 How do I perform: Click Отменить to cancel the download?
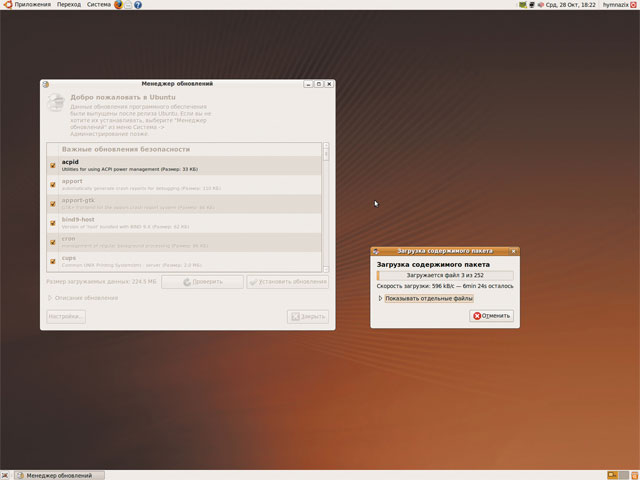[491, 316]
